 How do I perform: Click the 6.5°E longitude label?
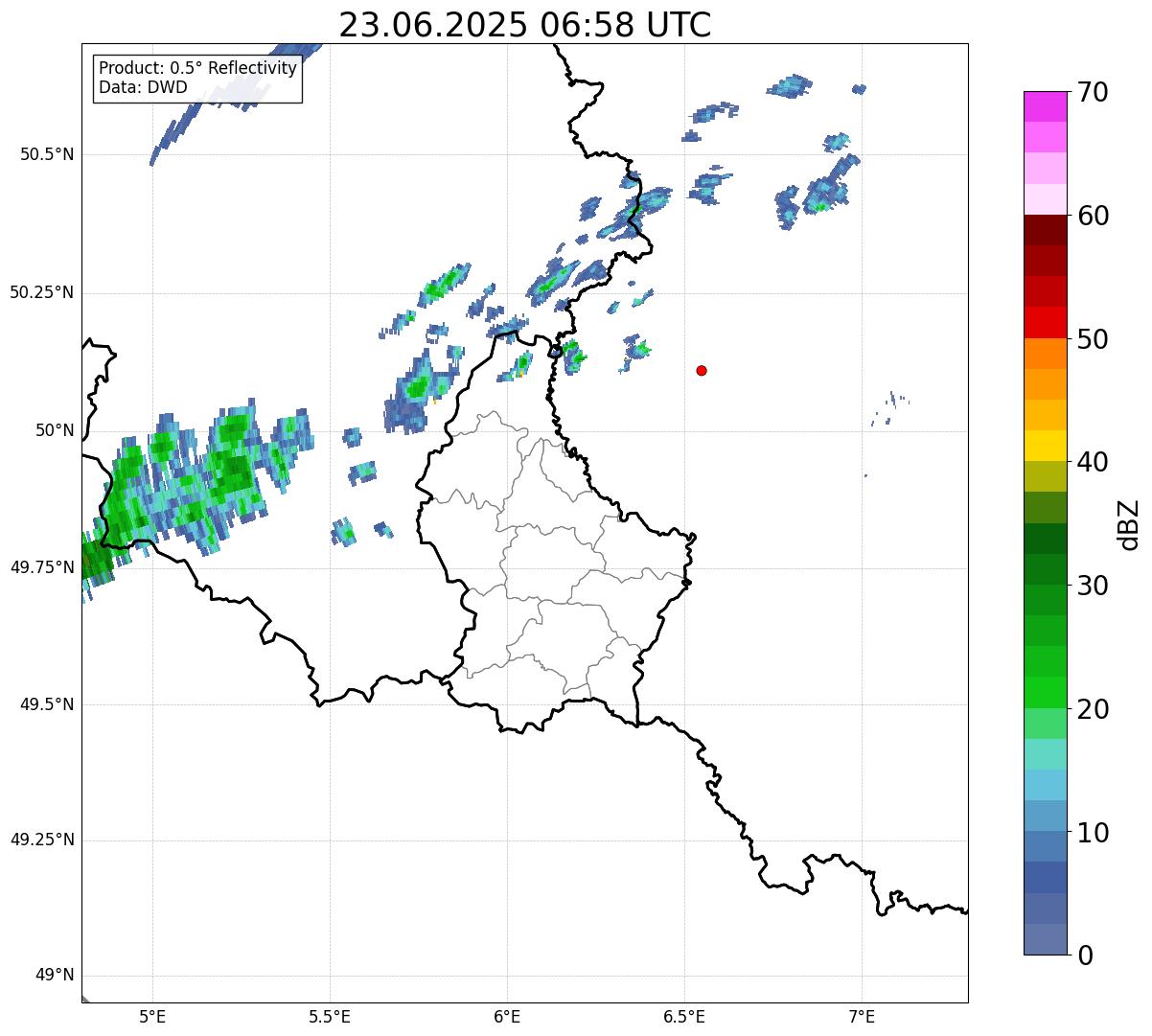(684, 1017)
